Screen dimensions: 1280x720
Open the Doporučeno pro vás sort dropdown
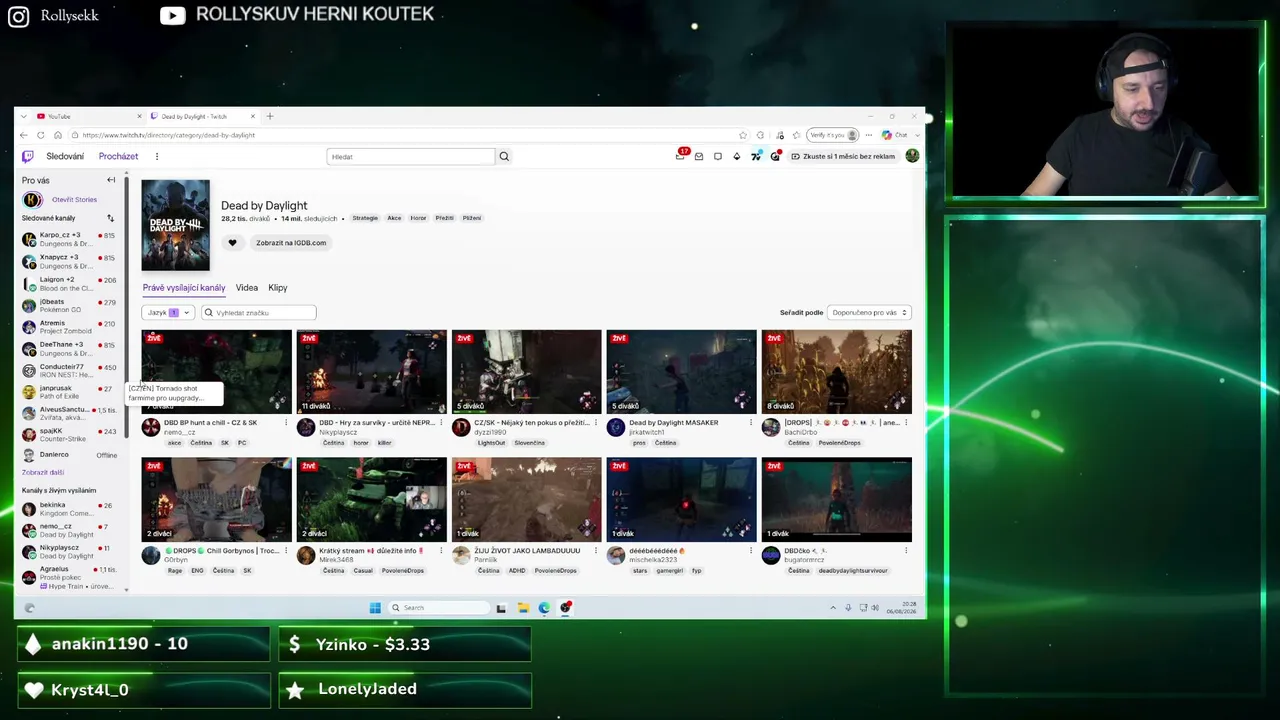pos(869,313)
